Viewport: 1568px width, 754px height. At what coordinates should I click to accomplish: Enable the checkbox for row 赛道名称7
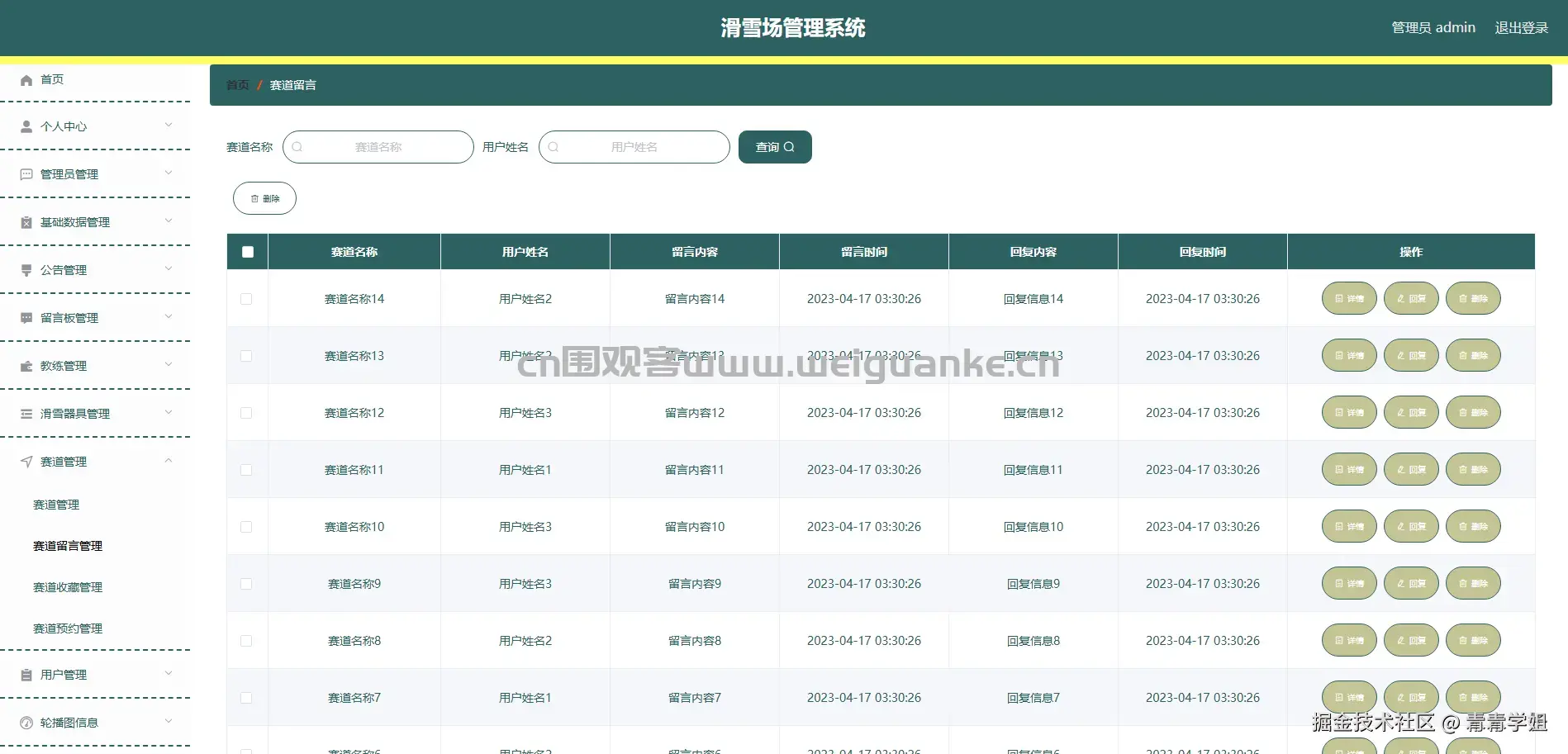pos(246,698)
